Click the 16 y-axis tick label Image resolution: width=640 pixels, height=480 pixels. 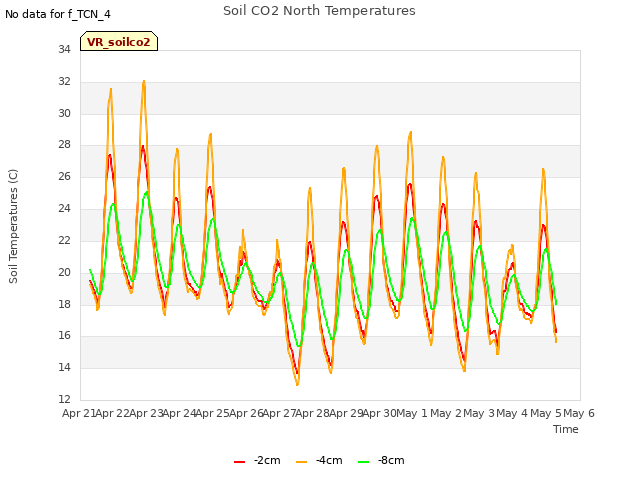tap(64, 336)
